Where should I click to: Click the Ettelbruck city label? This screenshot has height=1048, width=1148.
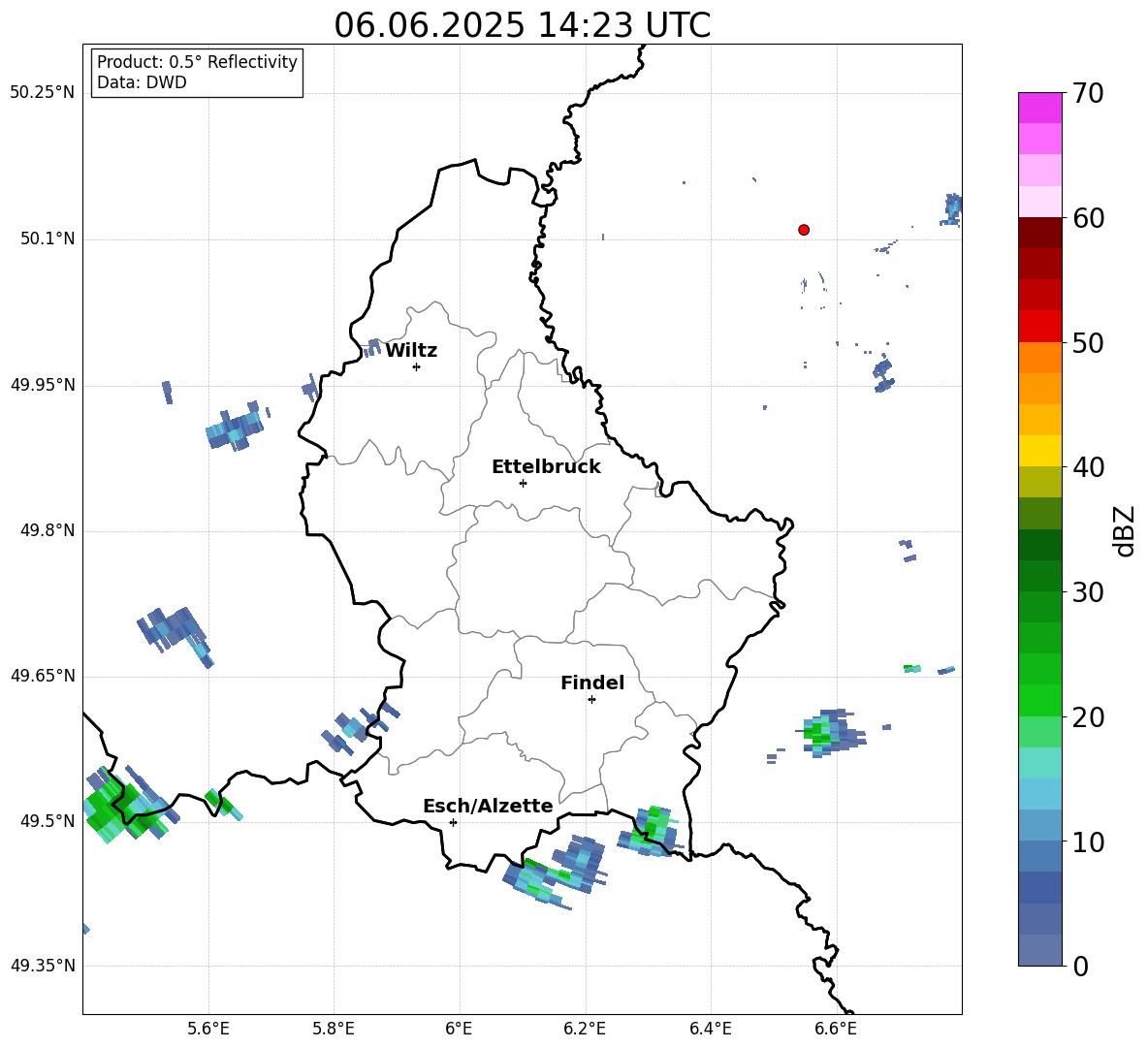point(546,467)
